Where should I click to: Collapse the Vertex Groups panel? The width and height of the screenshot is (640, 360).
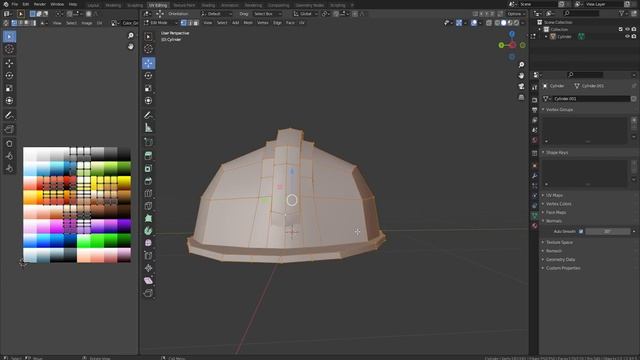(x=559, y=110)
